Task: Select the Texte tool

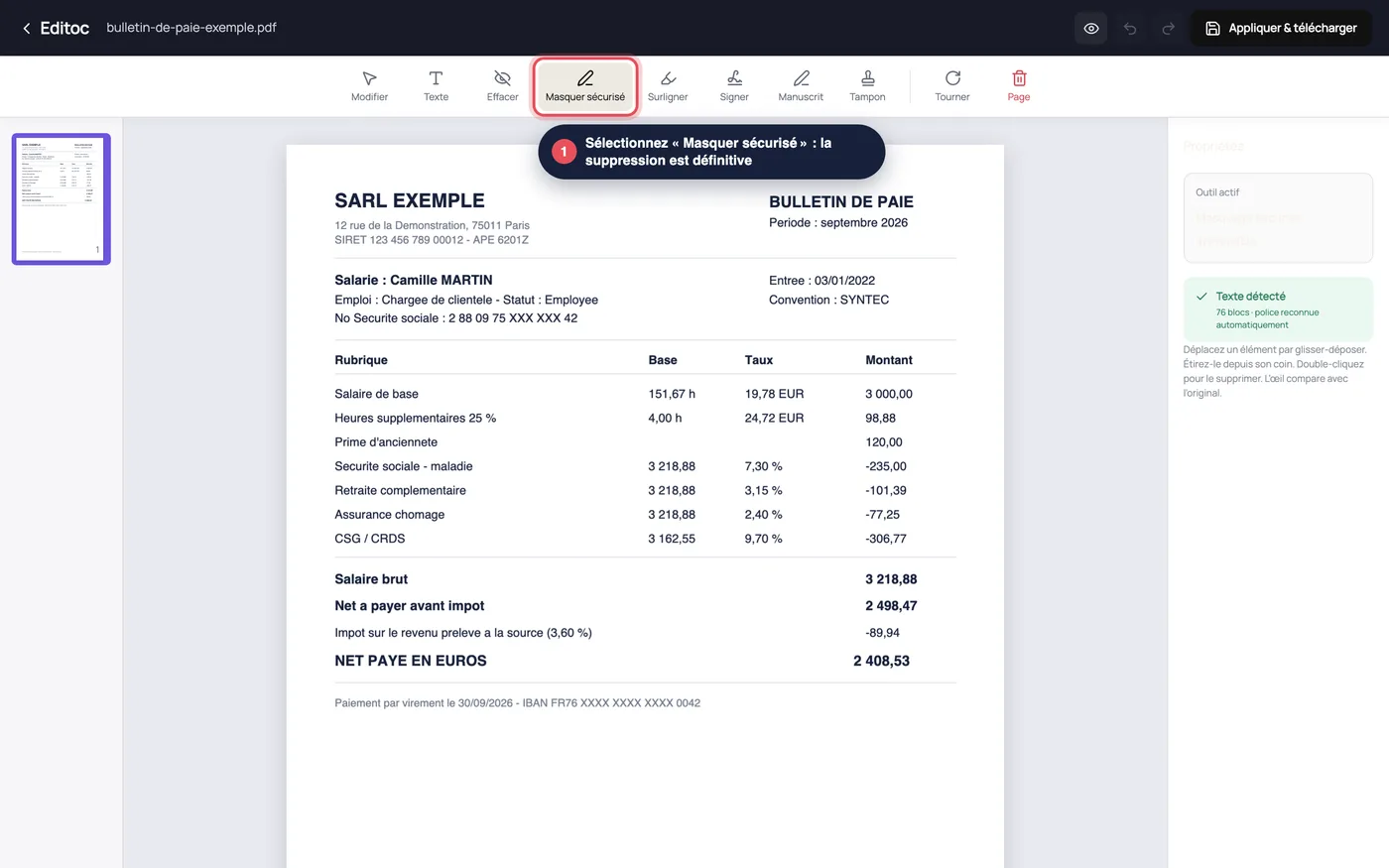Action: click(436, 86)
